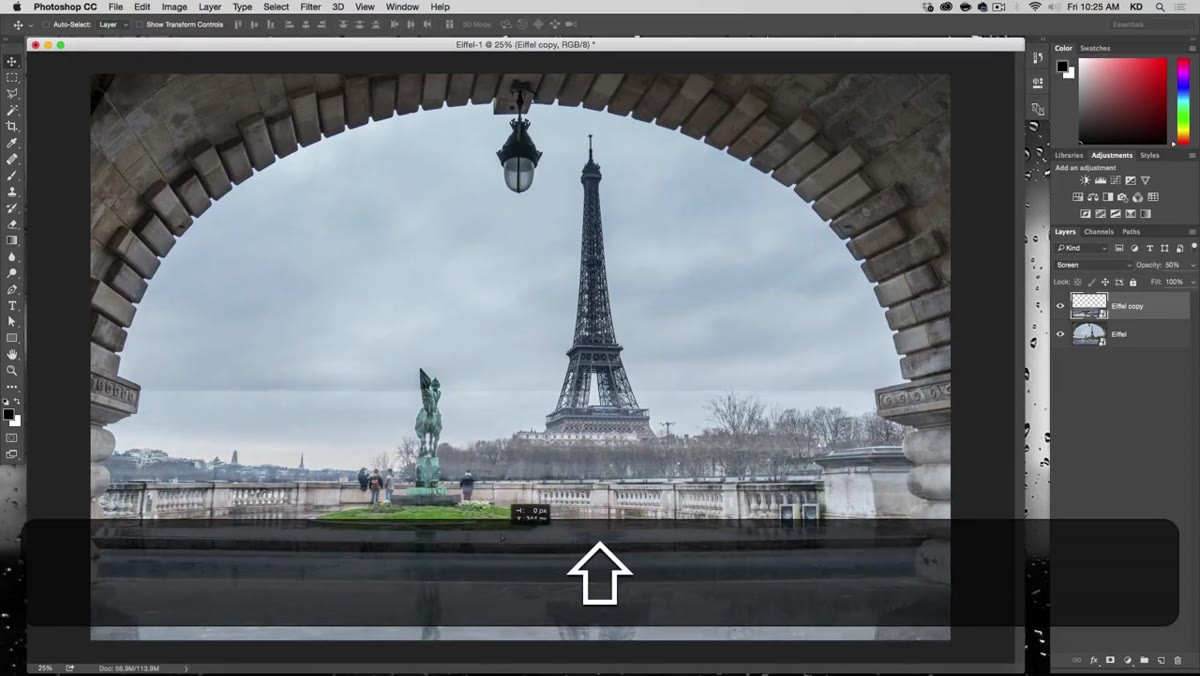Open the Layer menu

click(x=210, y=7)
